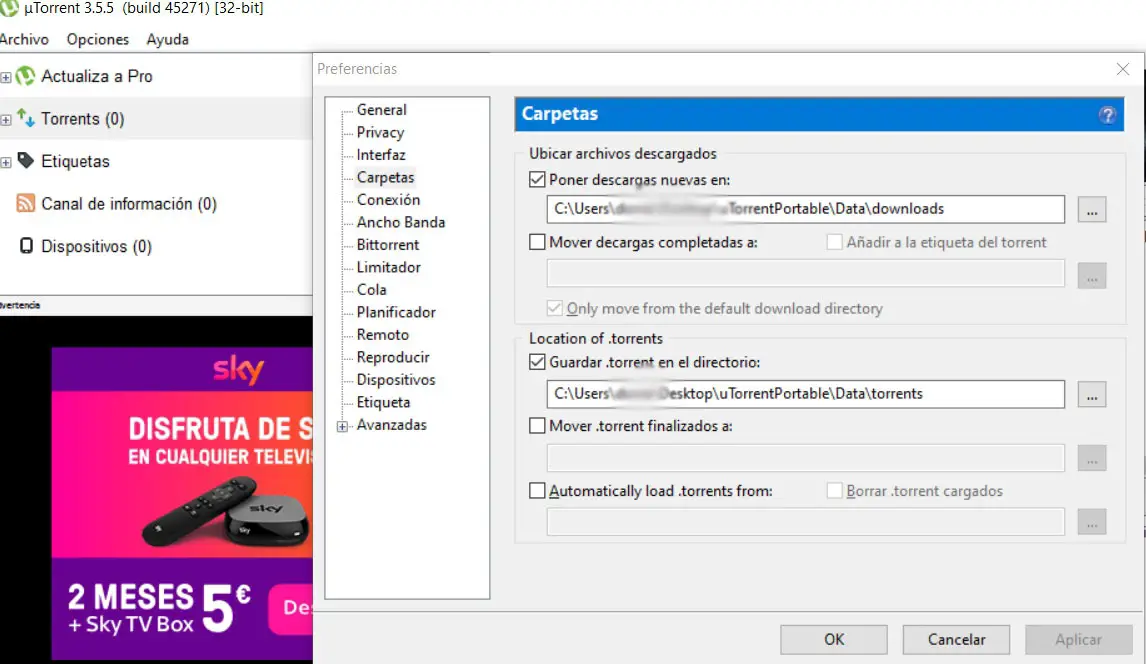Toggle Poner descargas nuevas en checkbox
This screenshot has height=664, width=1146.
(x=537, y=180)
